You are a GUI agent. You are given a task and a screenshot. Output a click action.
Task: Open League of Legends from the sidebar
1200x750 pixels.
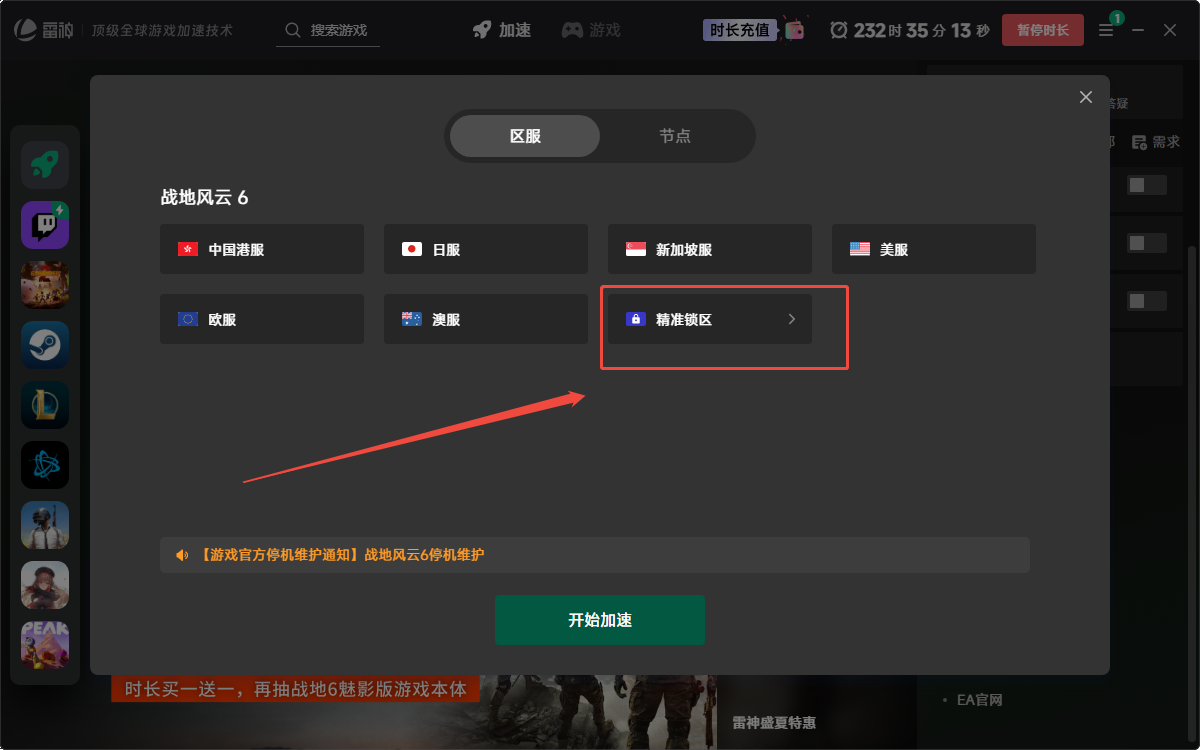(x=45, y=404)
